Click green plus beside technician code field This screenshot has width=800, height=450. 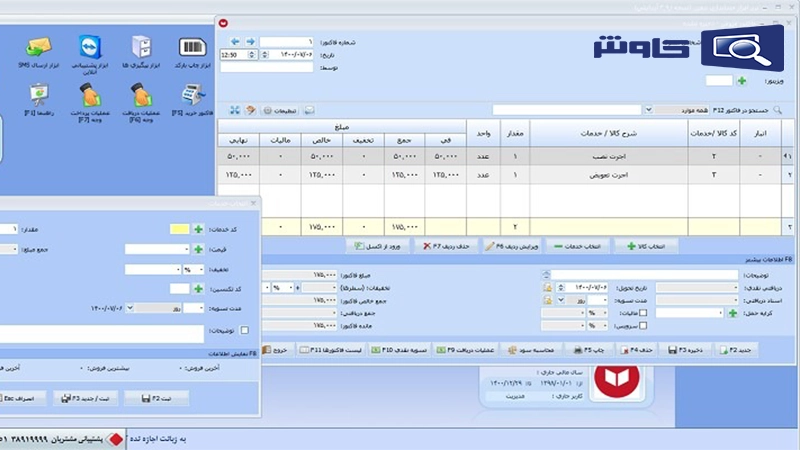(x=198, y=289)
